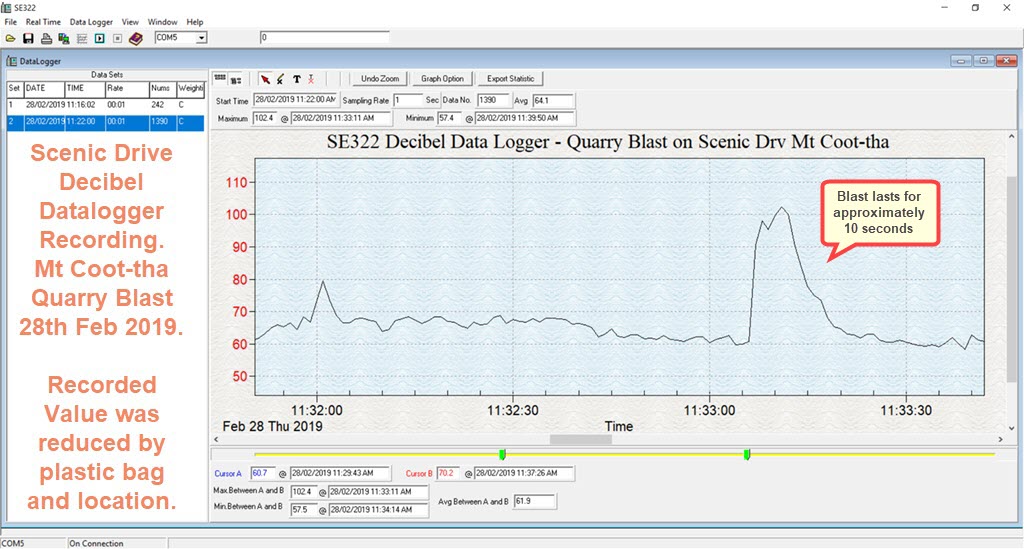Click the graph view icon in DataLogger toolbar

(220, 79)
